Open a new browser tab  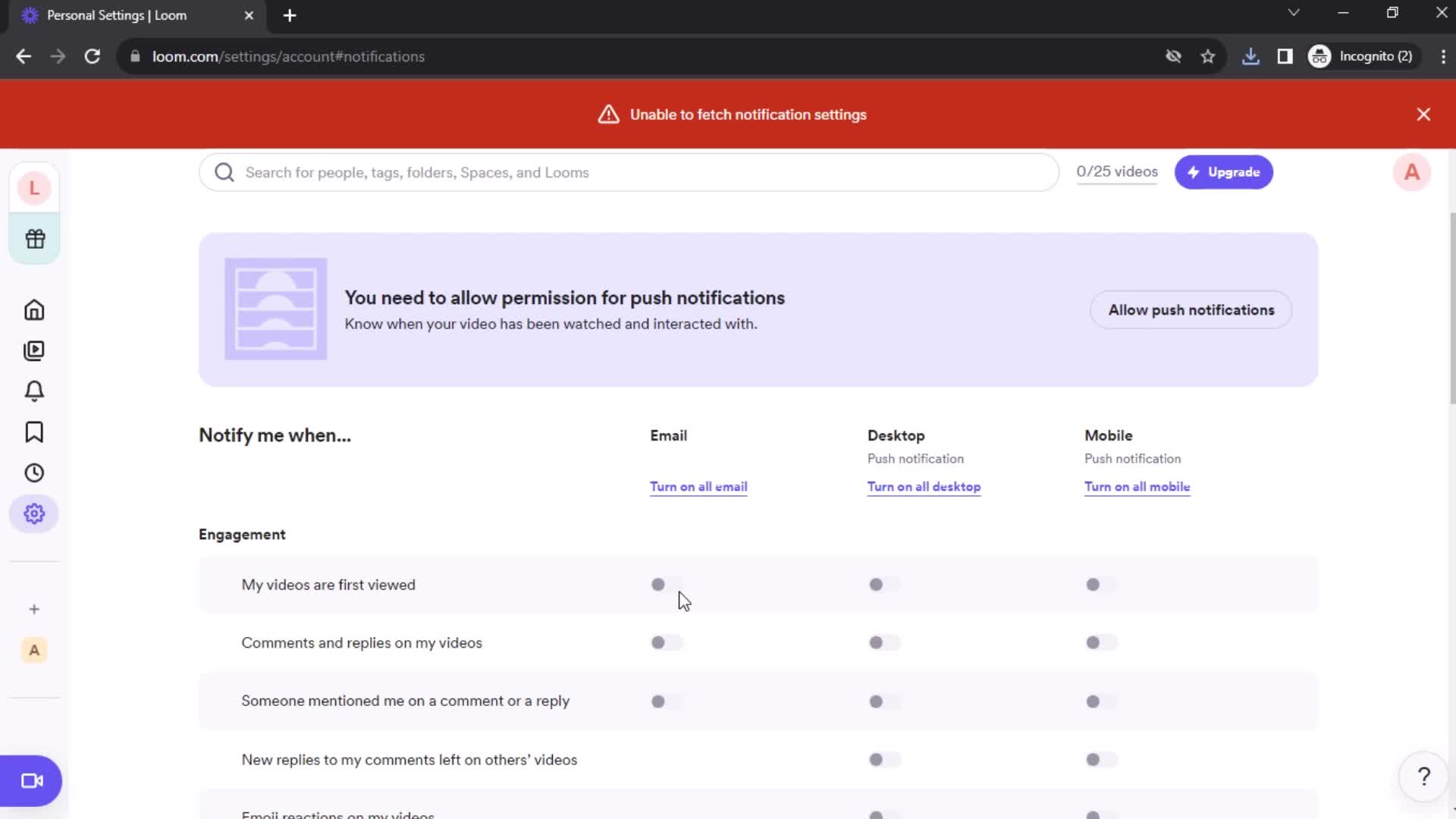290,15
